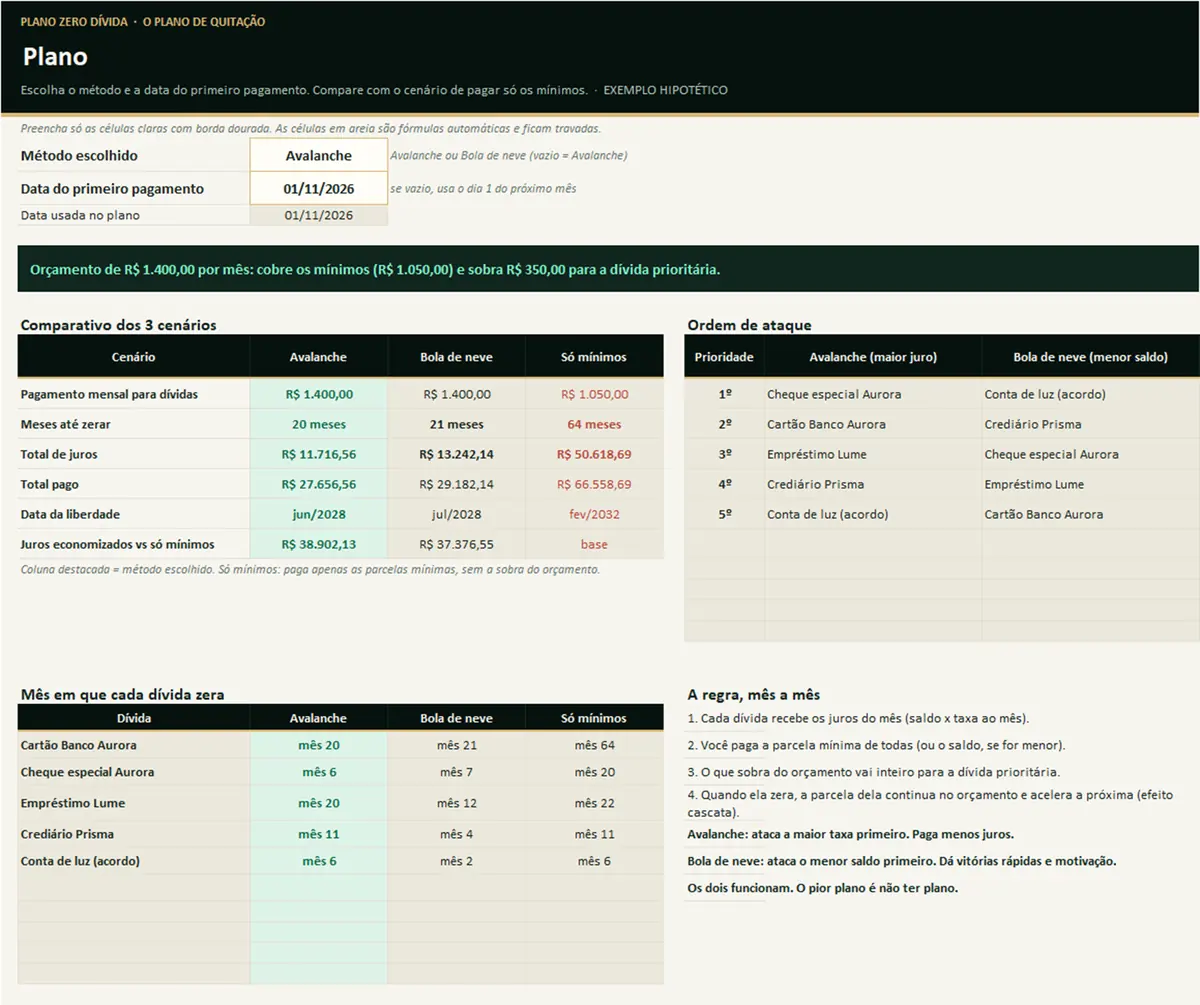Select the 'mês 4' cell in the Crediário Prisma row

(456, 834)
